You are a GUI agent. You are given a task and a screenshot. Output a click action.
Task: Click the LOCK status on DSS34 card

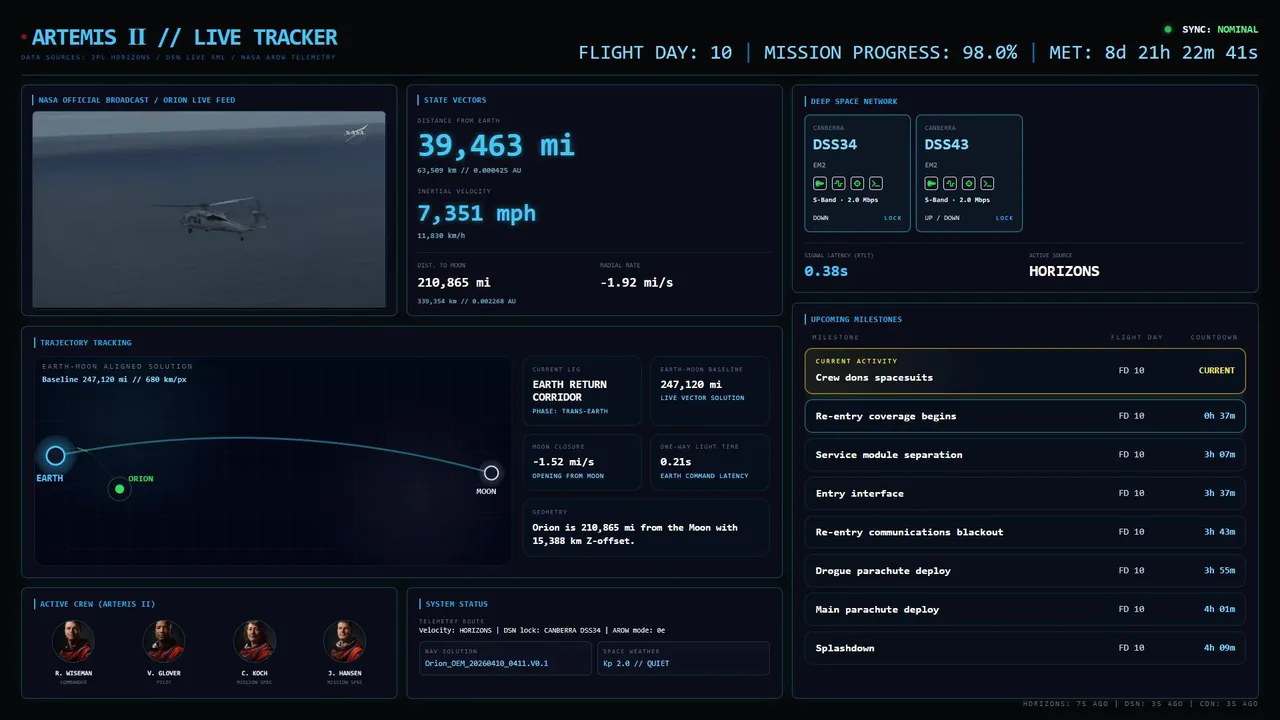click(892, 218)
